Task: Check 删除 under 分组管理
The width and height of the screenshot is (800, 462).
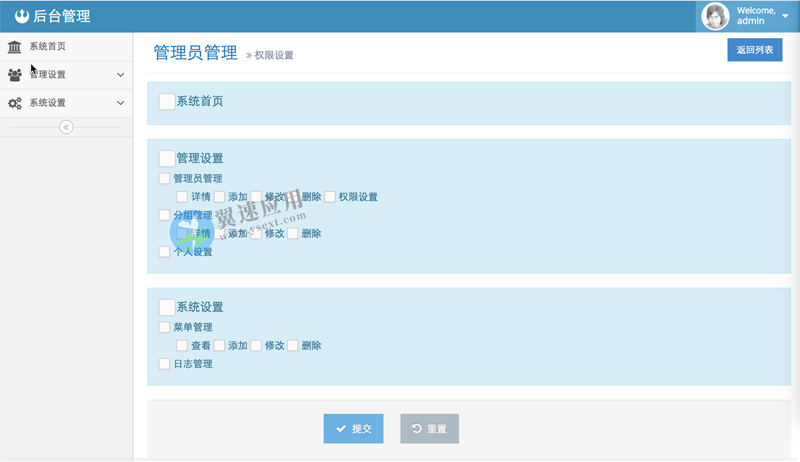Action: click(292, 234)
